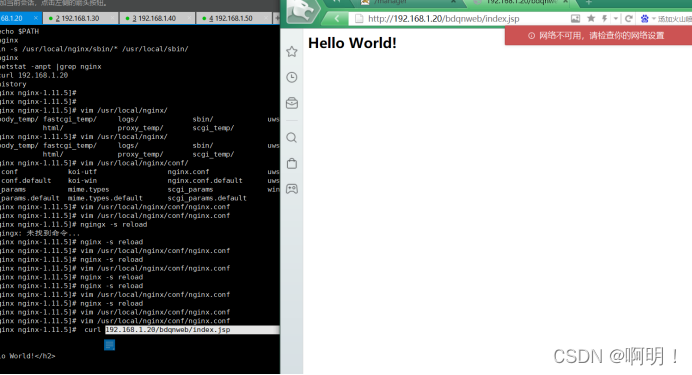The height and width of the screenshot is (375, 692).
Task: Click the highlighted 192.168.1.20/bdqnweb/index.jsp curl text
Action: [x=168, y=330]
